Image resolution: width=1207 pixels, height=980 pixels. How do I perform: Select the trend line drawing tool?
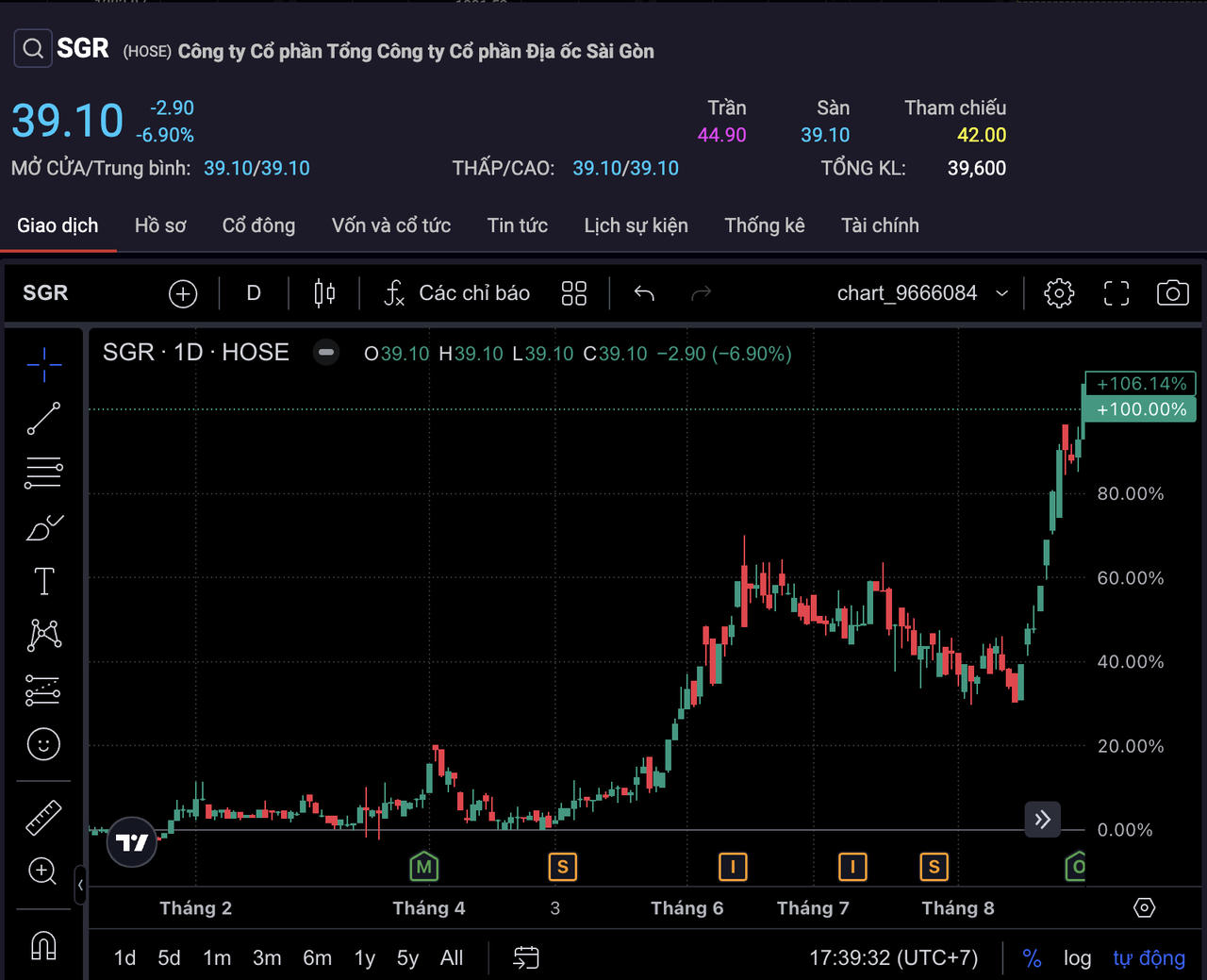pyautogui.click(x=43, y=418)
